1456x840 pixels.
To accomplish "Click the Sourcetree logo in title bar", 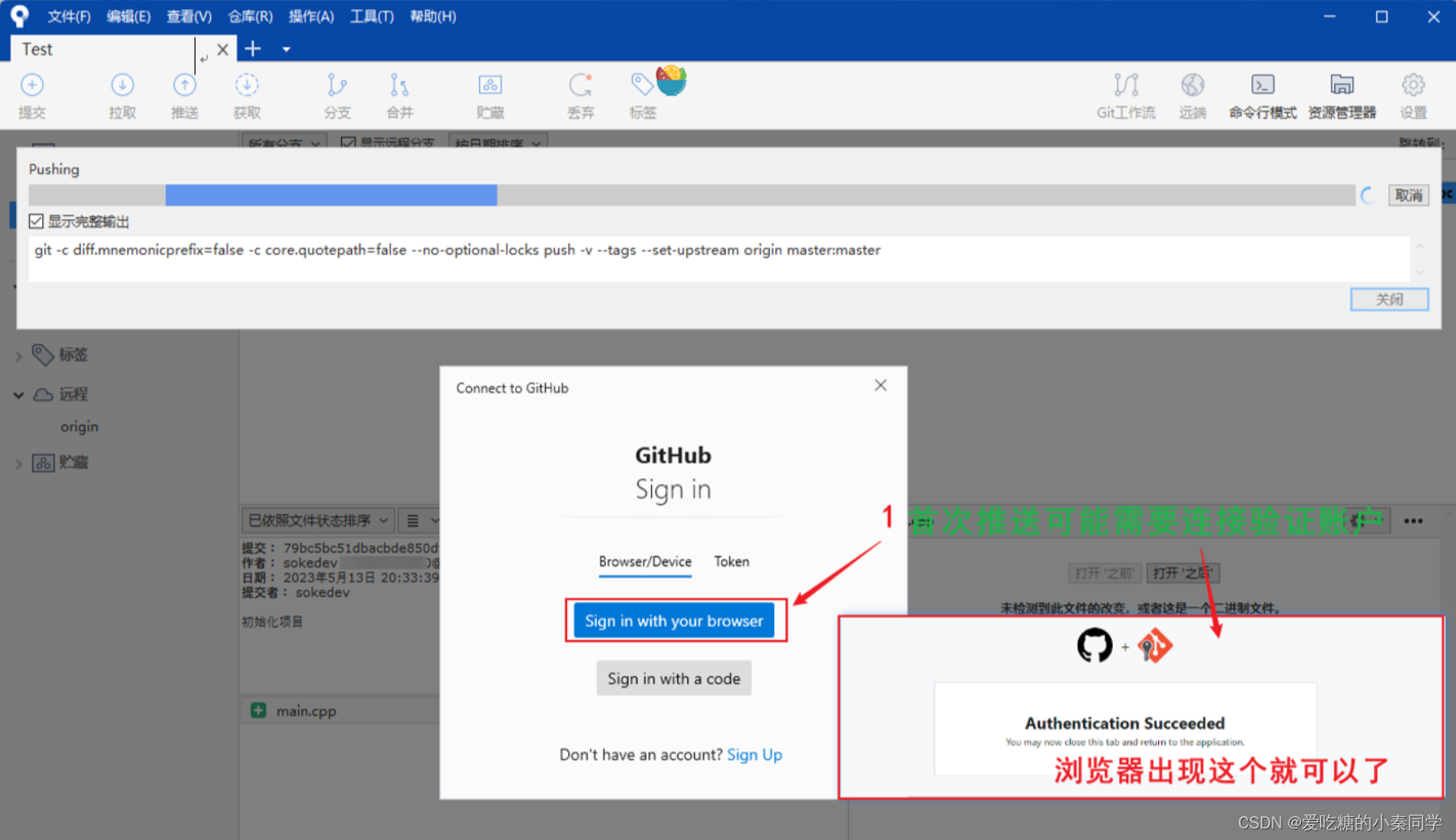I will [x=19, y=16].
